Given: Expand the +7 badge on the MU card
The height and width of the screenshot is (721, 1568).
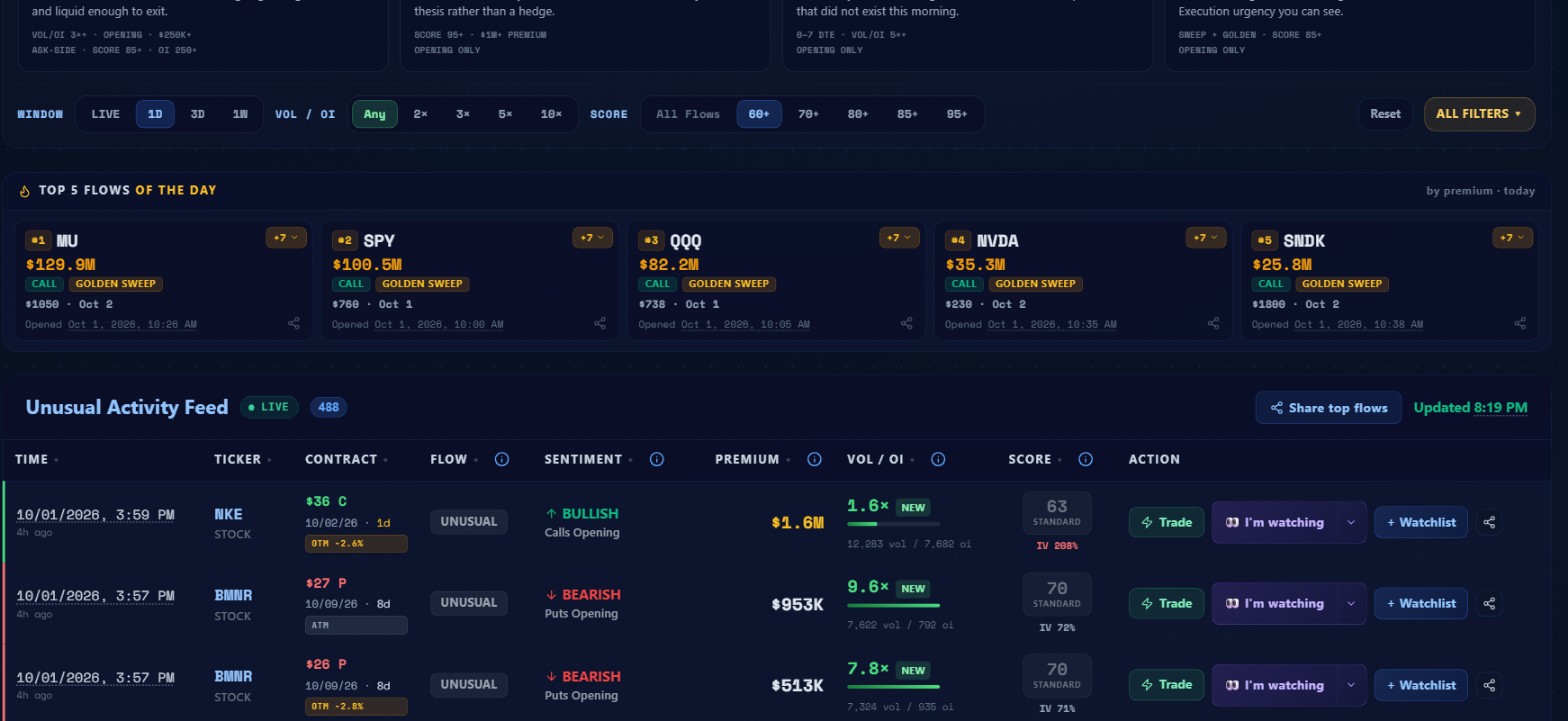Looking at the screenshot, I should point(285,238).
